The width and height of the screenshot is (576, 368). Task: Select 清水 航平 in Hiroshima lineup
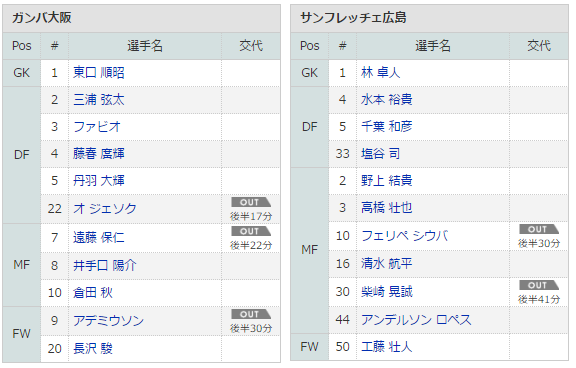pyautogui.click(x=386, y=263)
